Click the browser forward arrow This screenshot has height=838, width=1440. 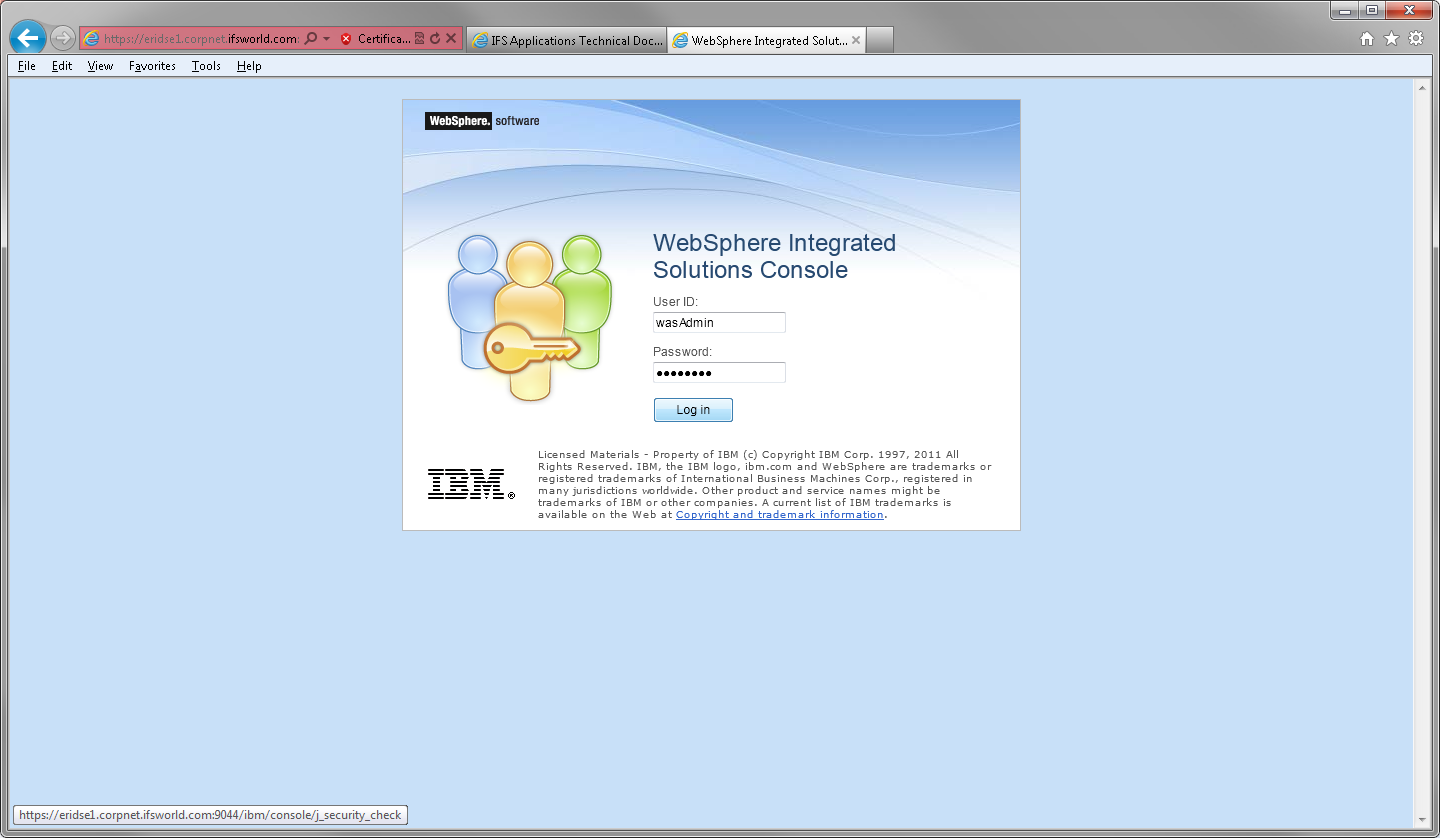[x=63, y=38]
